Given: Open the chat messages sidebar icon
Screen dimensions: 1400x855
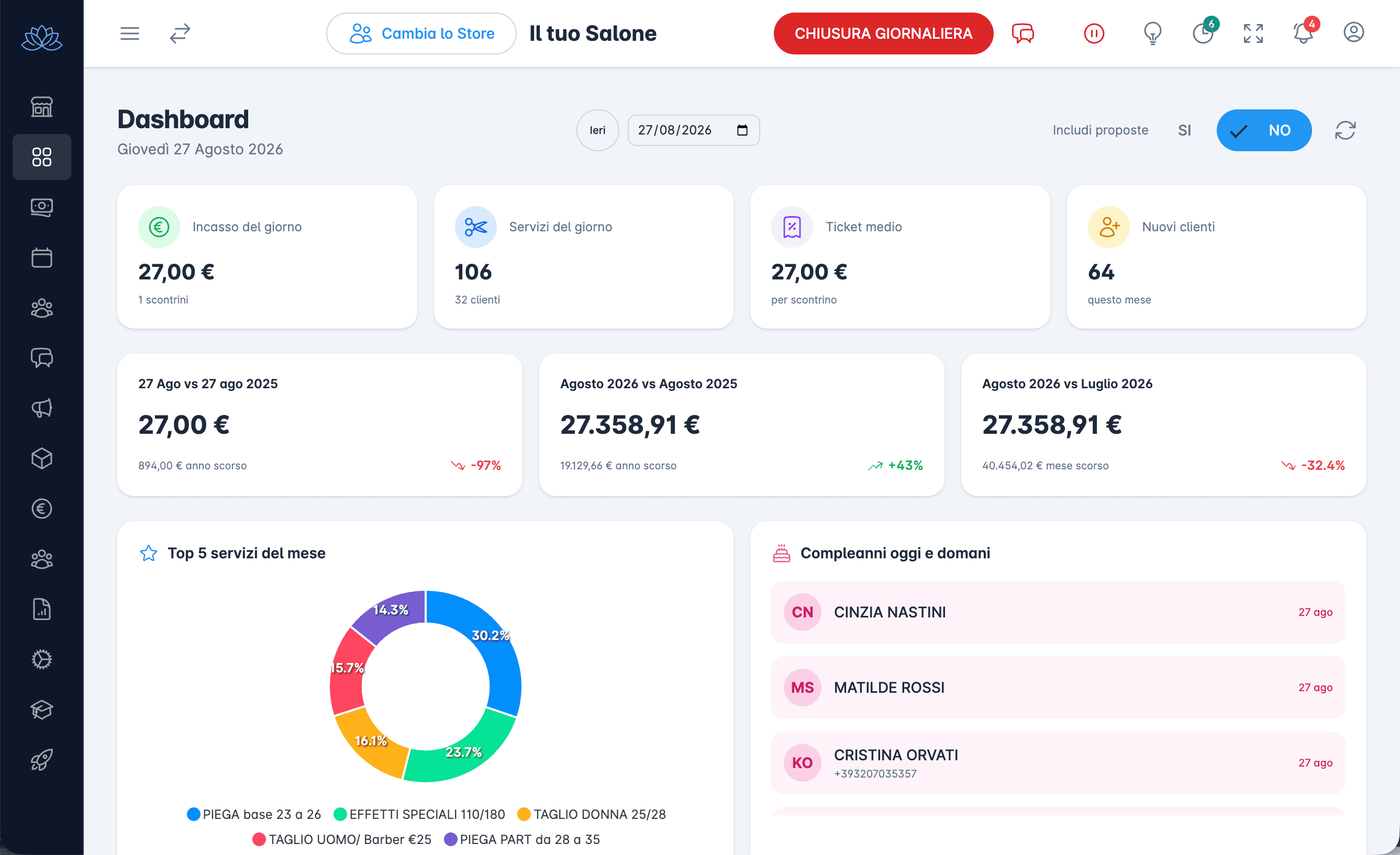Looking at the screenshot, I should point(41,358).
